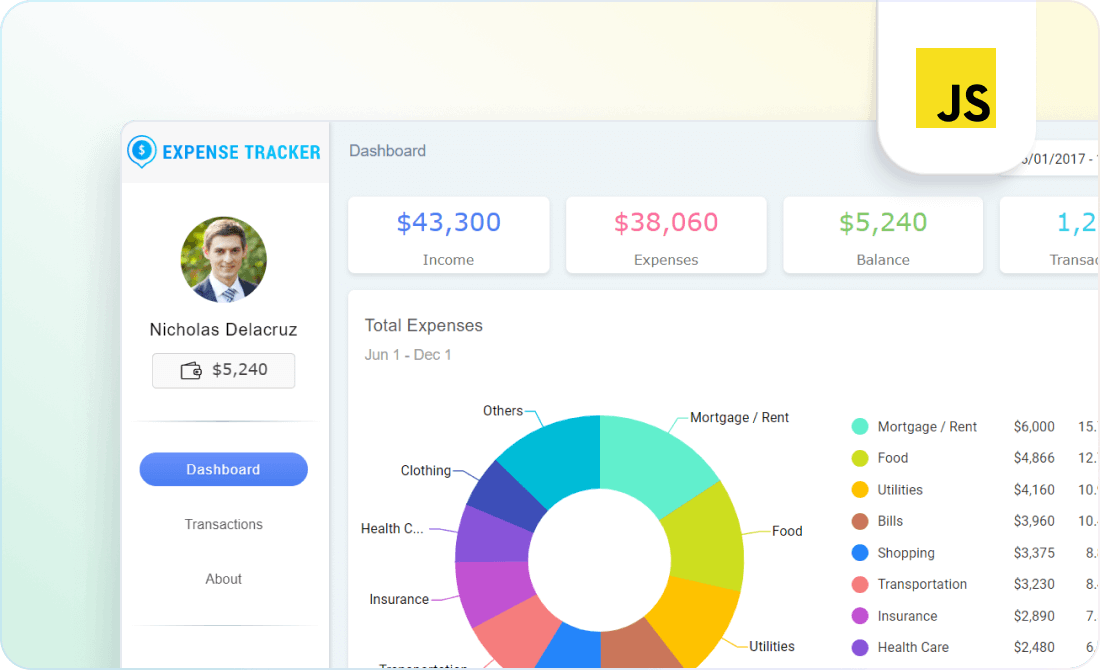Click the Balance card showing $5,240
This screenshot has width=1100, height=670.
pos(882,235)
